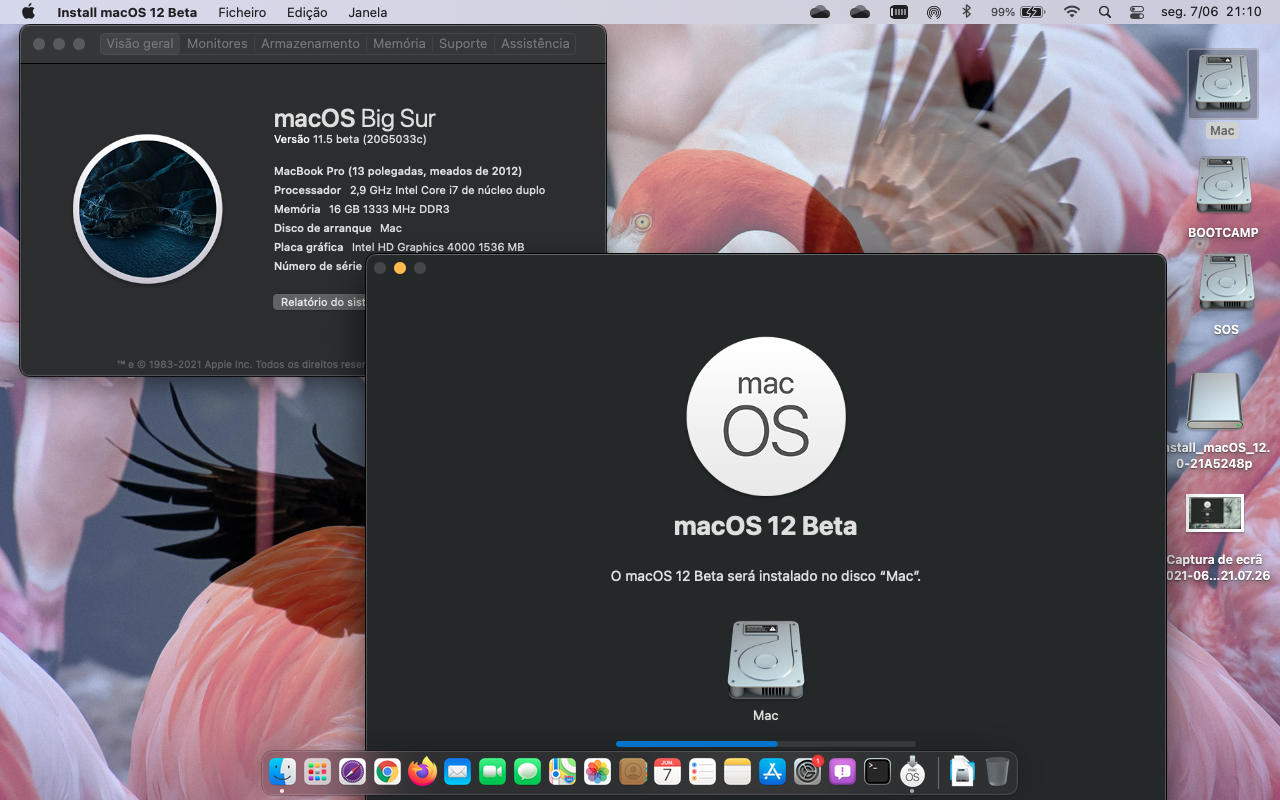Open Calendar in the Dock
This screenshot has width=1280, height=800.
pyautogui.click(x=668, y=771)
